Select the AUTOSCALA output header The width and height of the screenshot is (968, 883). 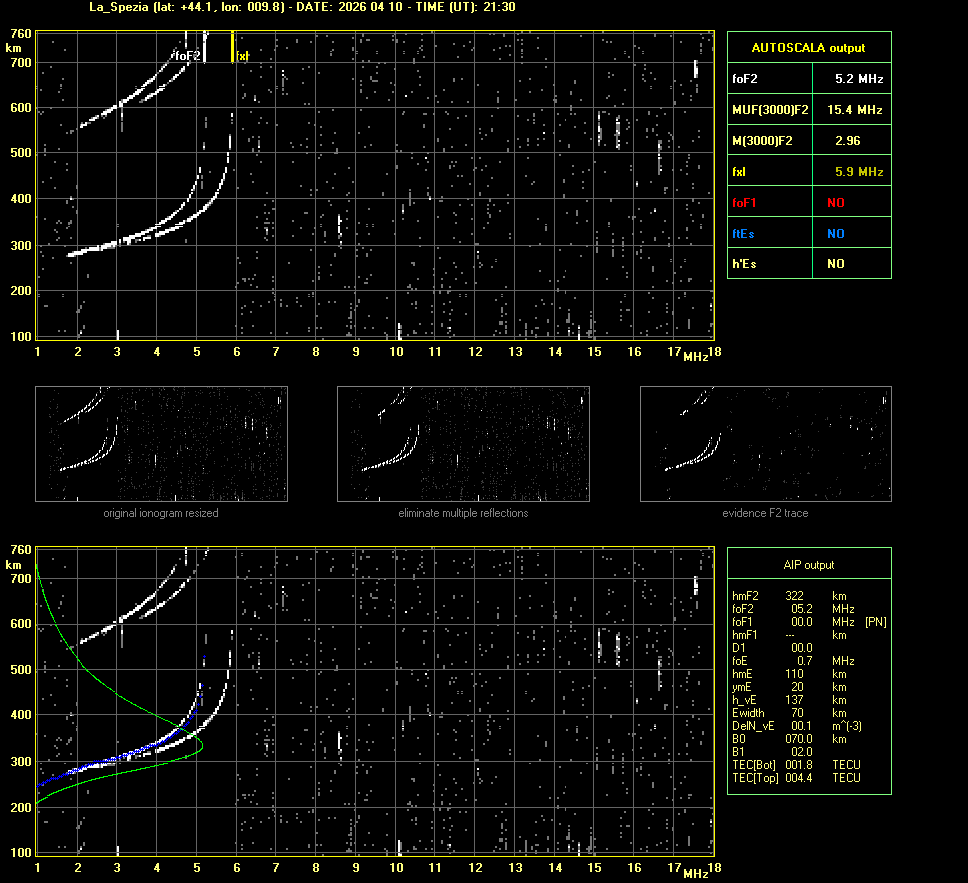(808, 47)
